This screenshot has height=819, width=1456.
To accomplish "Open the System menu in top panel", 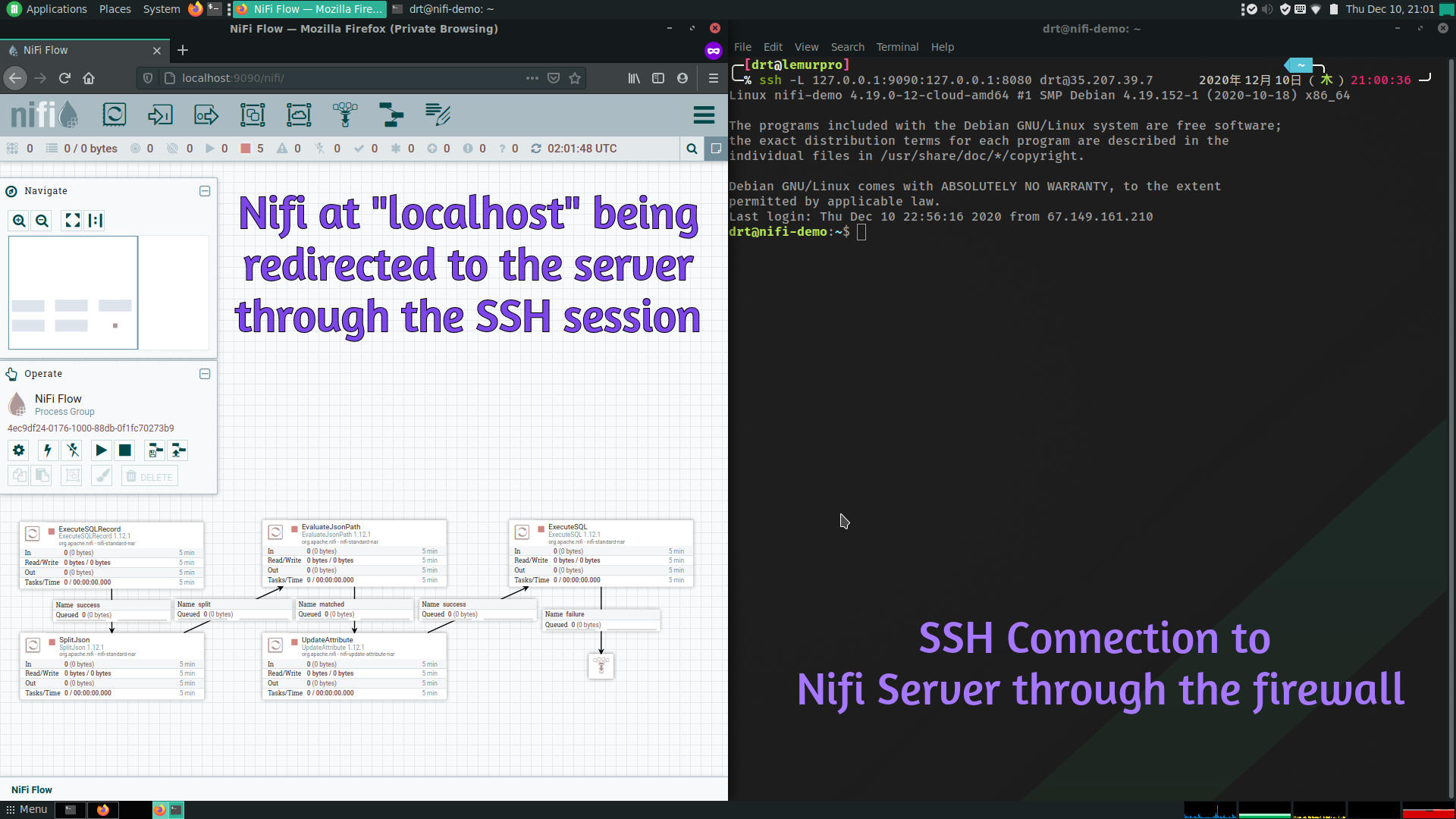I will pyautogui.click(x=162, y=9).
